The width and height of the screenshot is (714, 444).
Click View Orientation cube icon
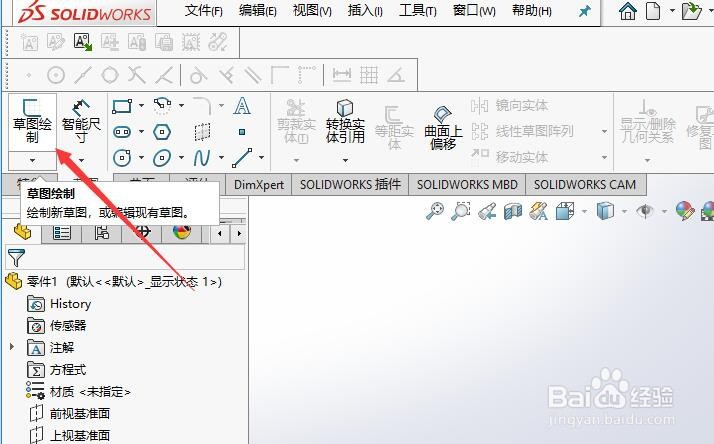click(565, 211)
